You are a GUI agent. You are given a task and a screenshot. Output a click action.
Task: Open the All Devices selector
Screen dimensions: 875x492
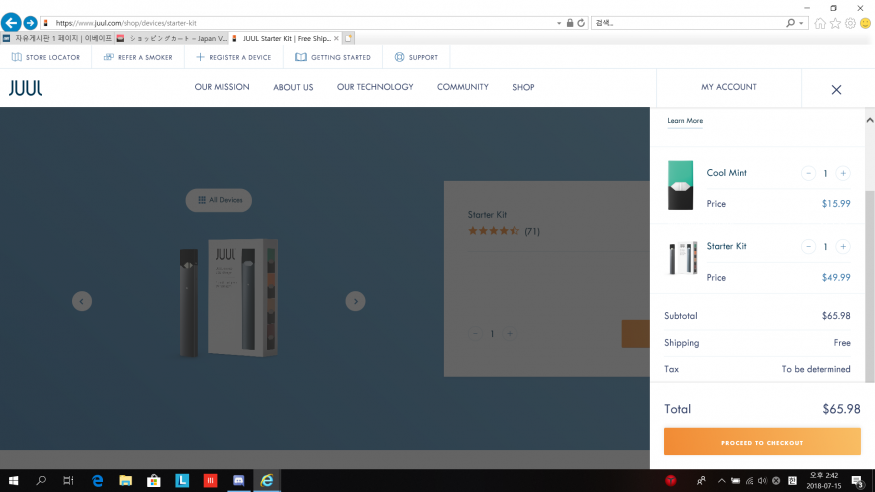[219, 200]
